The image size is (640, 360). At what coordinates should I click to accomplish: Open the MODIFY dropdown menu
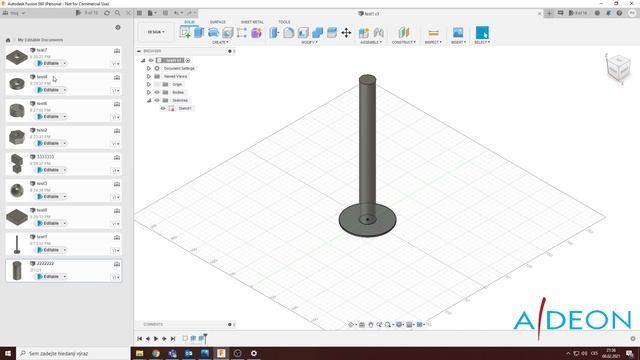click(309, 42)
